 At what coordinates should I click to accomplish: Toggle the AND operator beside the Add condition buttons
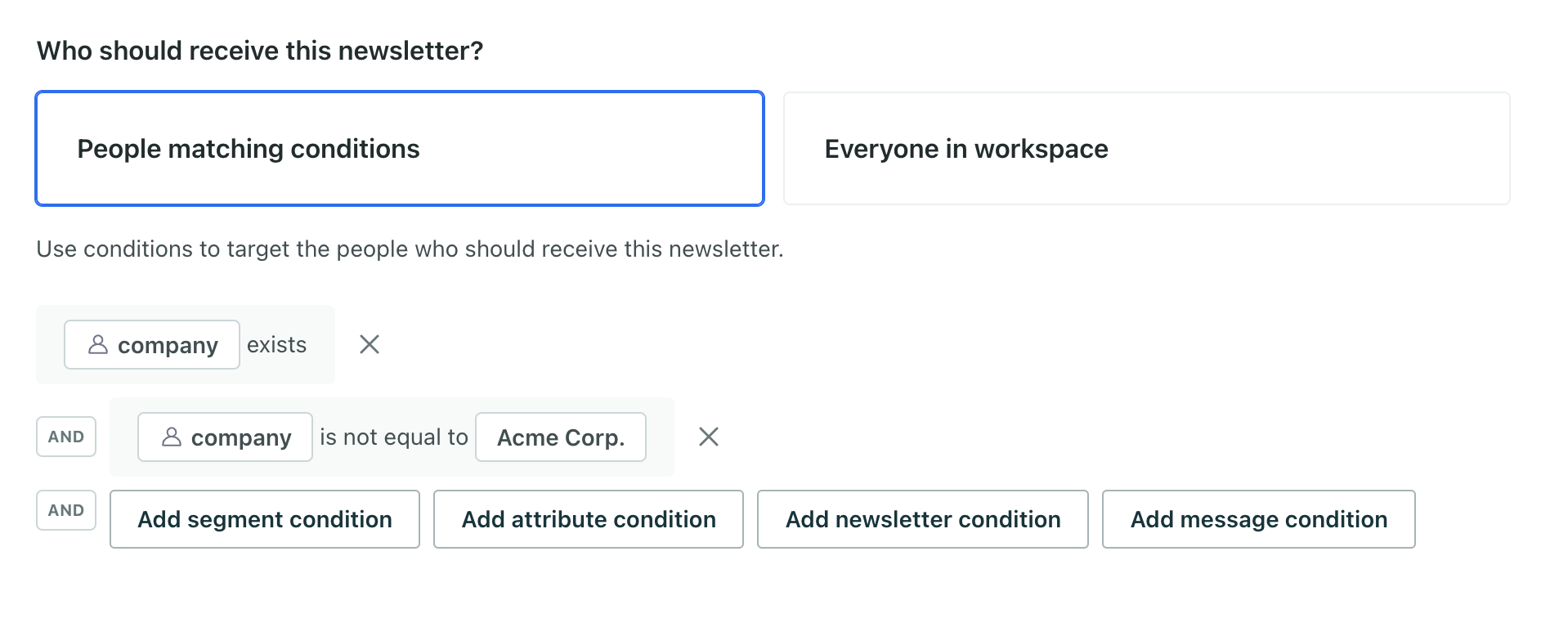coord(66,510)
